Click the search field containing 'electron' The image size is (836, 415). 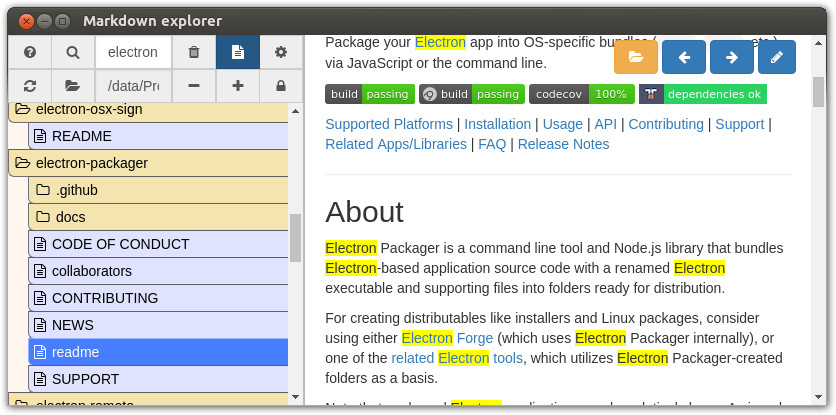[133, 52]
